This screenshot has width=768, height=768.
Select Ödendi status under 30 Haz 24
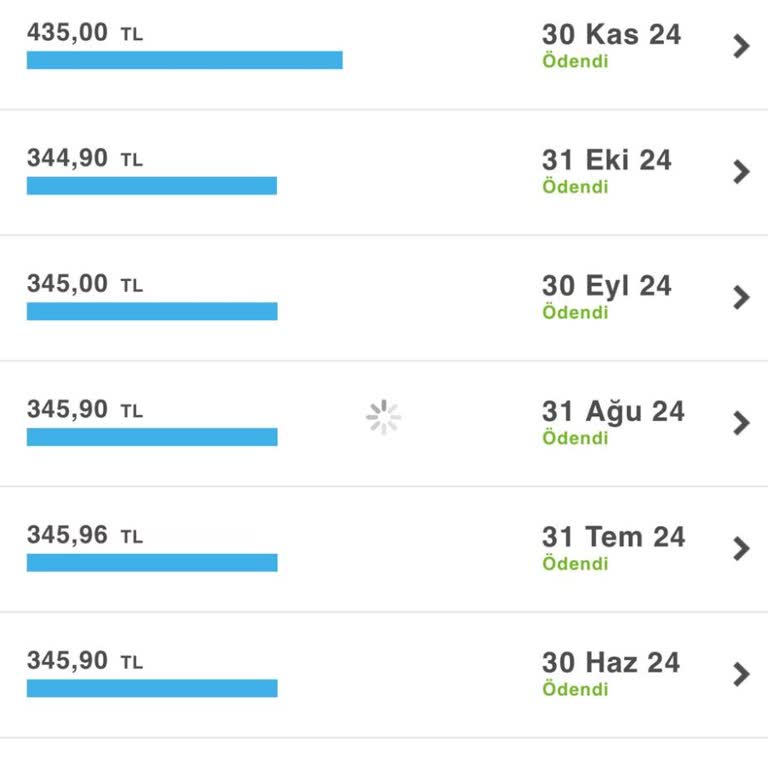point(575,690)
